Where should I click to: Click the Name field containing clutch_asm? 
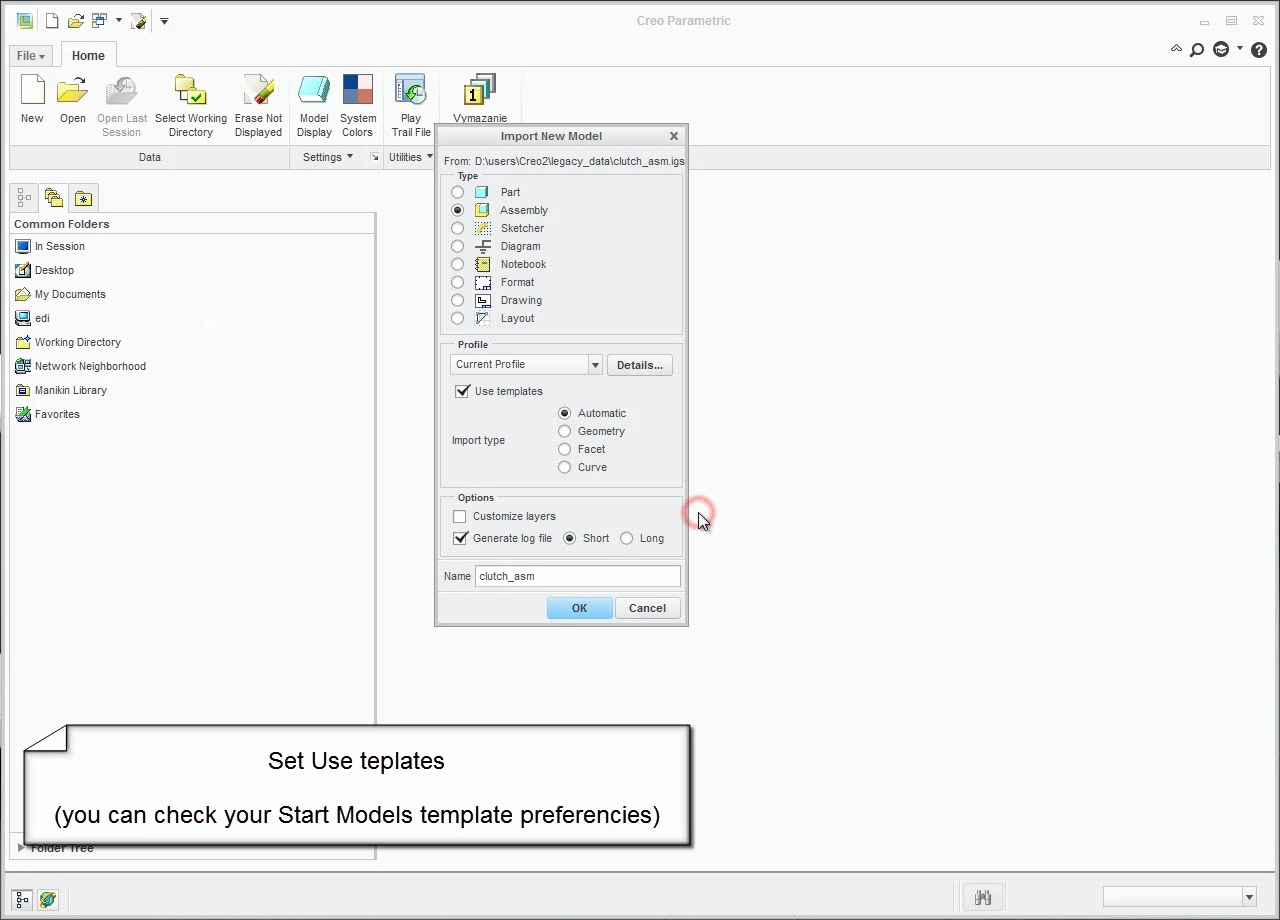(578, 576)
